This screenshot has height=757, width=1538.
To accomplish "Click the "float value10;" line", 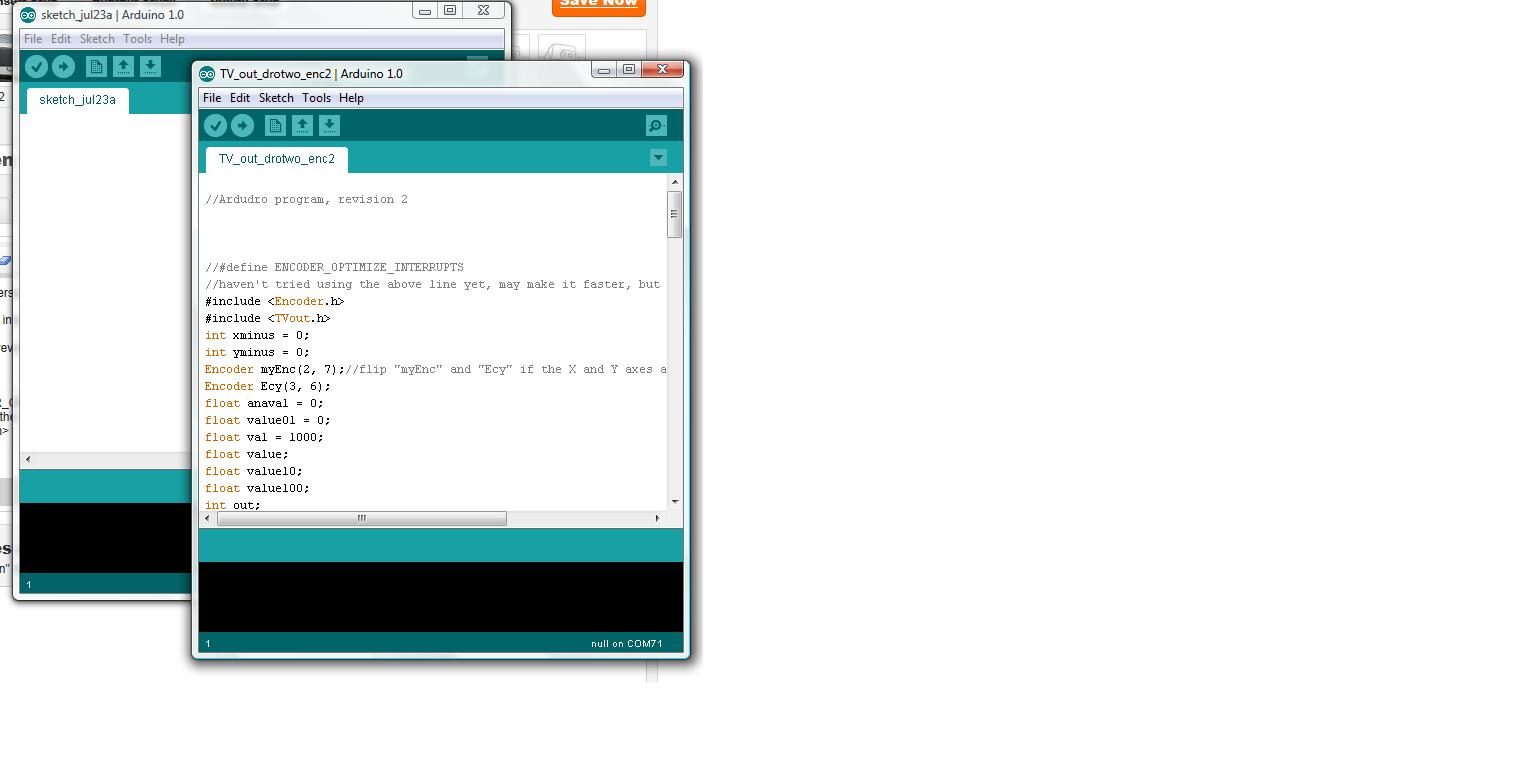I will 253,471.
